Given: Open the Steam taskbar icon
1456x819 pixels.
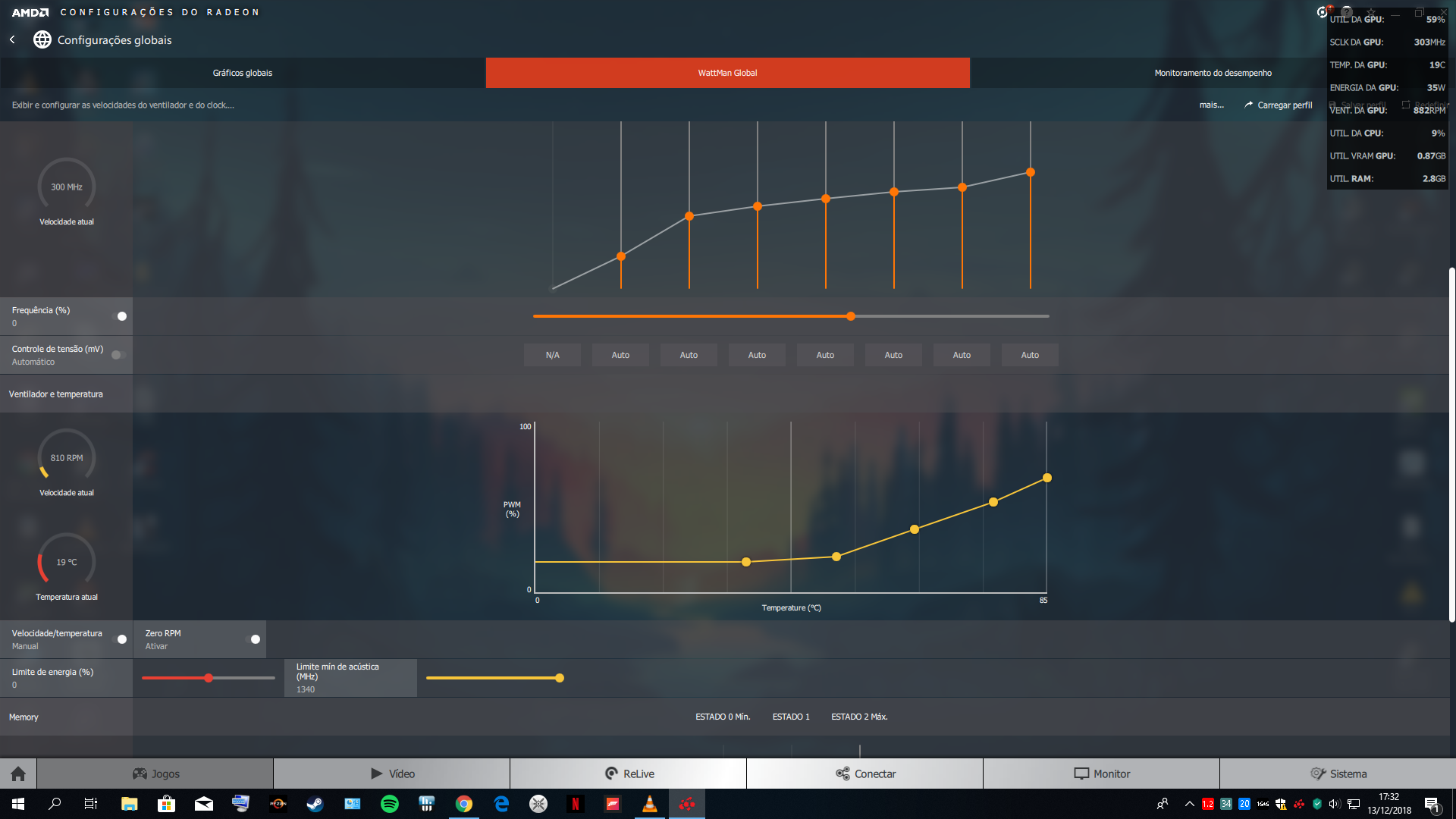Looking at the screenshot, I should click(x=315, y=804).
